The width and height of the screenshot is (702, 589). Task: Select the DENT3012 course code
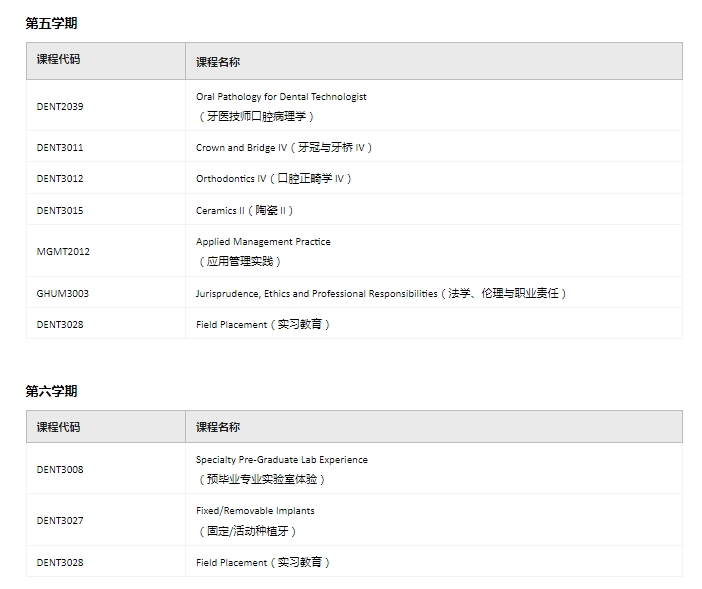click(x=60, y=179)
